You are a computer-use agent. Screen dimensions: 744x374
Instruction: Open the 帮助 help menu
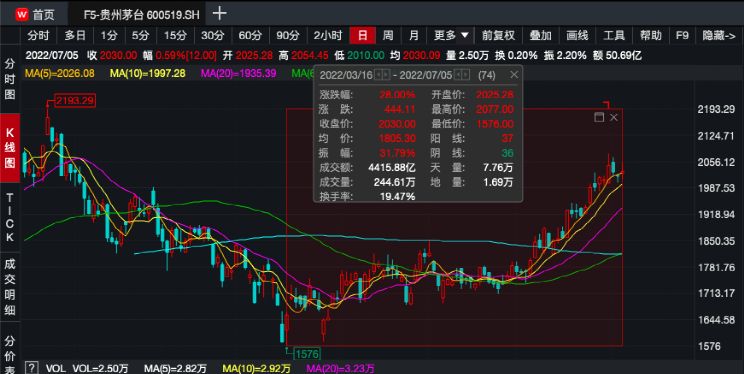tap(651, 36)
